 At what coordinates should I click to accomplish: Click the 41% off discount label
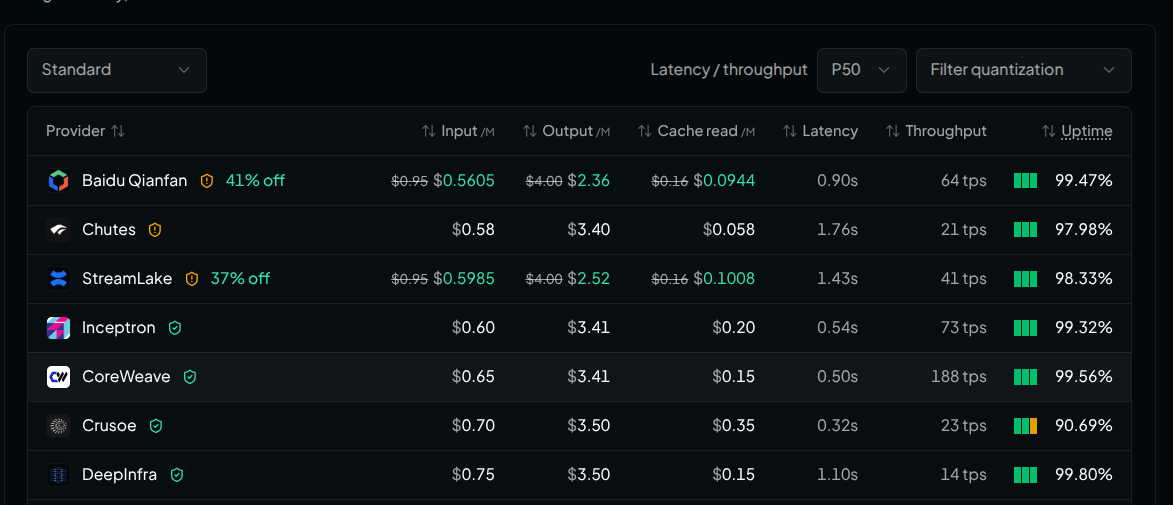coord(255,180)
